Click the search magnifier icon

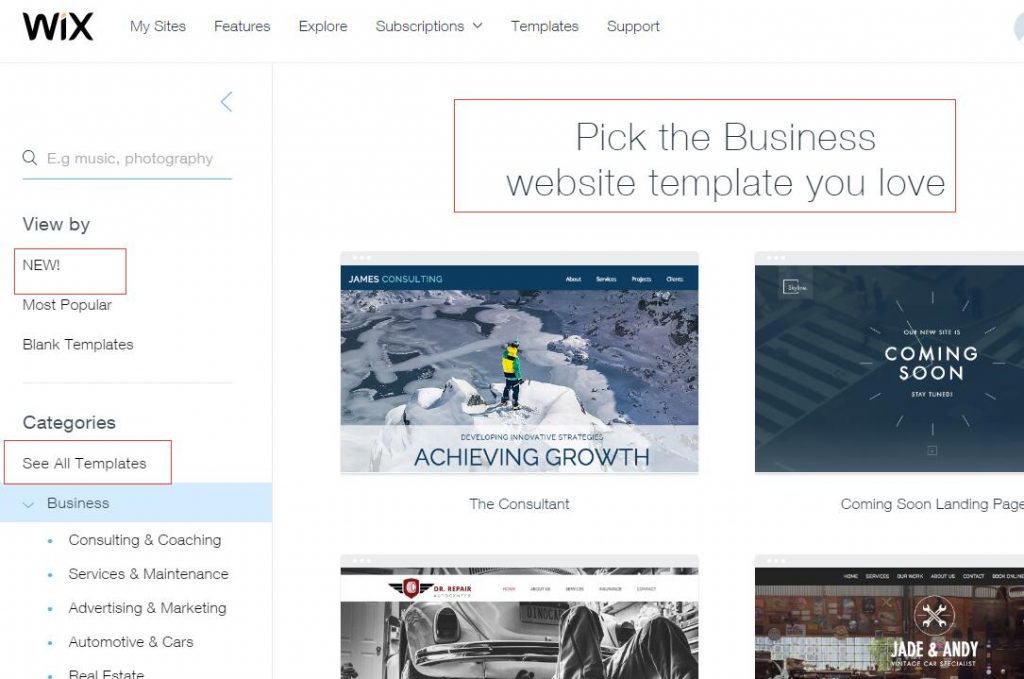29,158
